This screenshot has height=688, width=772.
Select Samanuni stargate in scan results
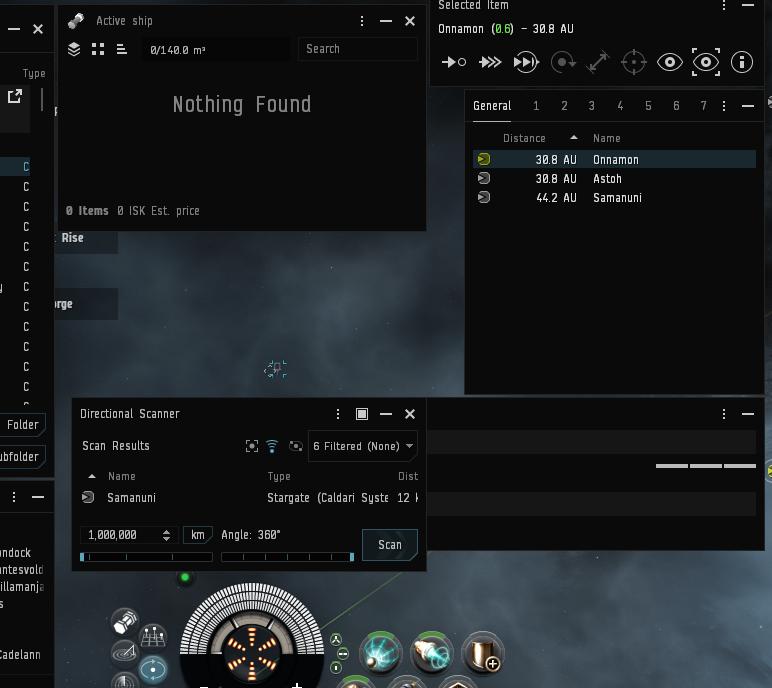click(x=250, y=498)
